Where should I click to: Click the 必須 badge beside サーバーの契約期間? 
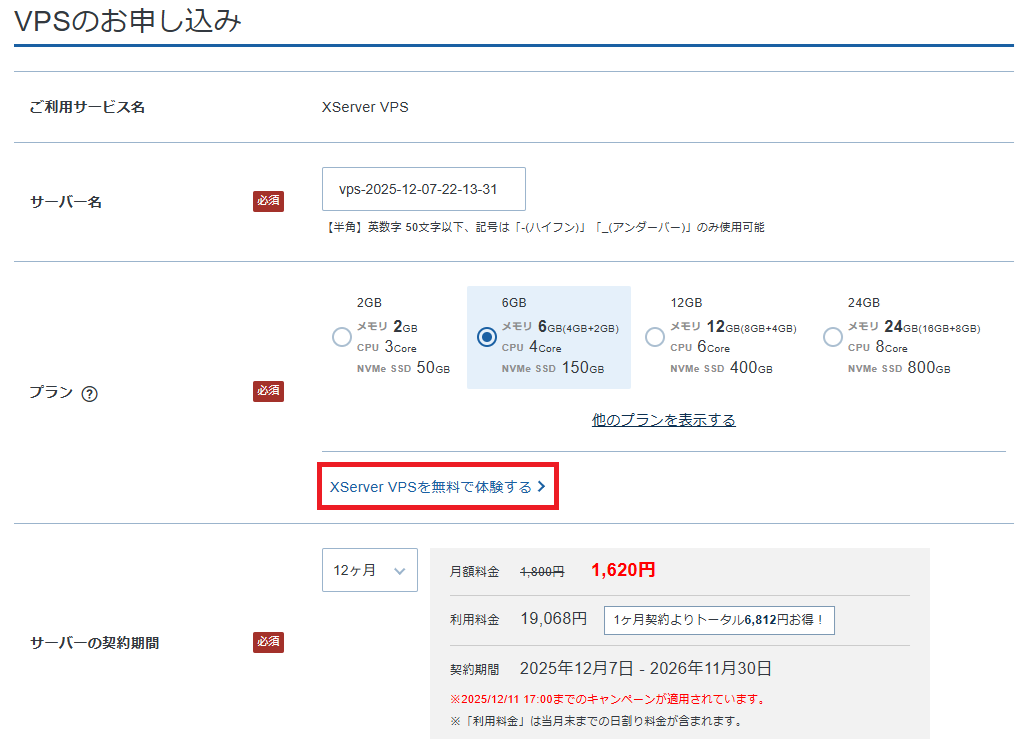click(x=268, y=642)
